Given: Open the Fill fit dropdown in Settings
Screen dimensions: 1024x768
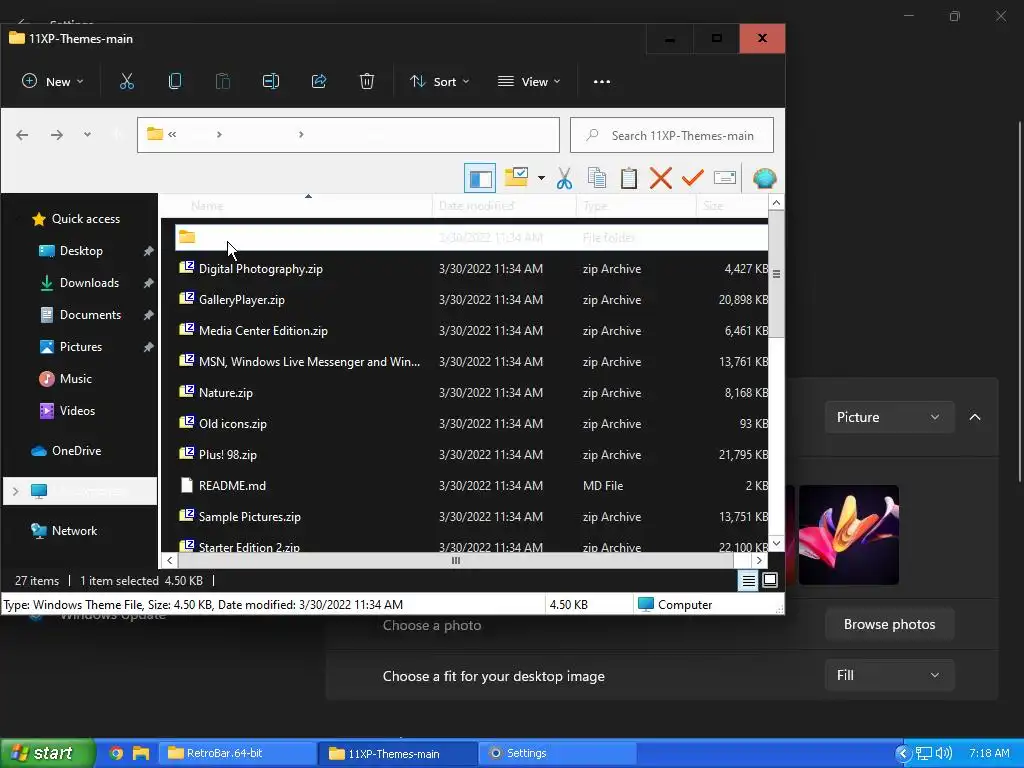Looking at the screenshot, I should pos(889,675).
